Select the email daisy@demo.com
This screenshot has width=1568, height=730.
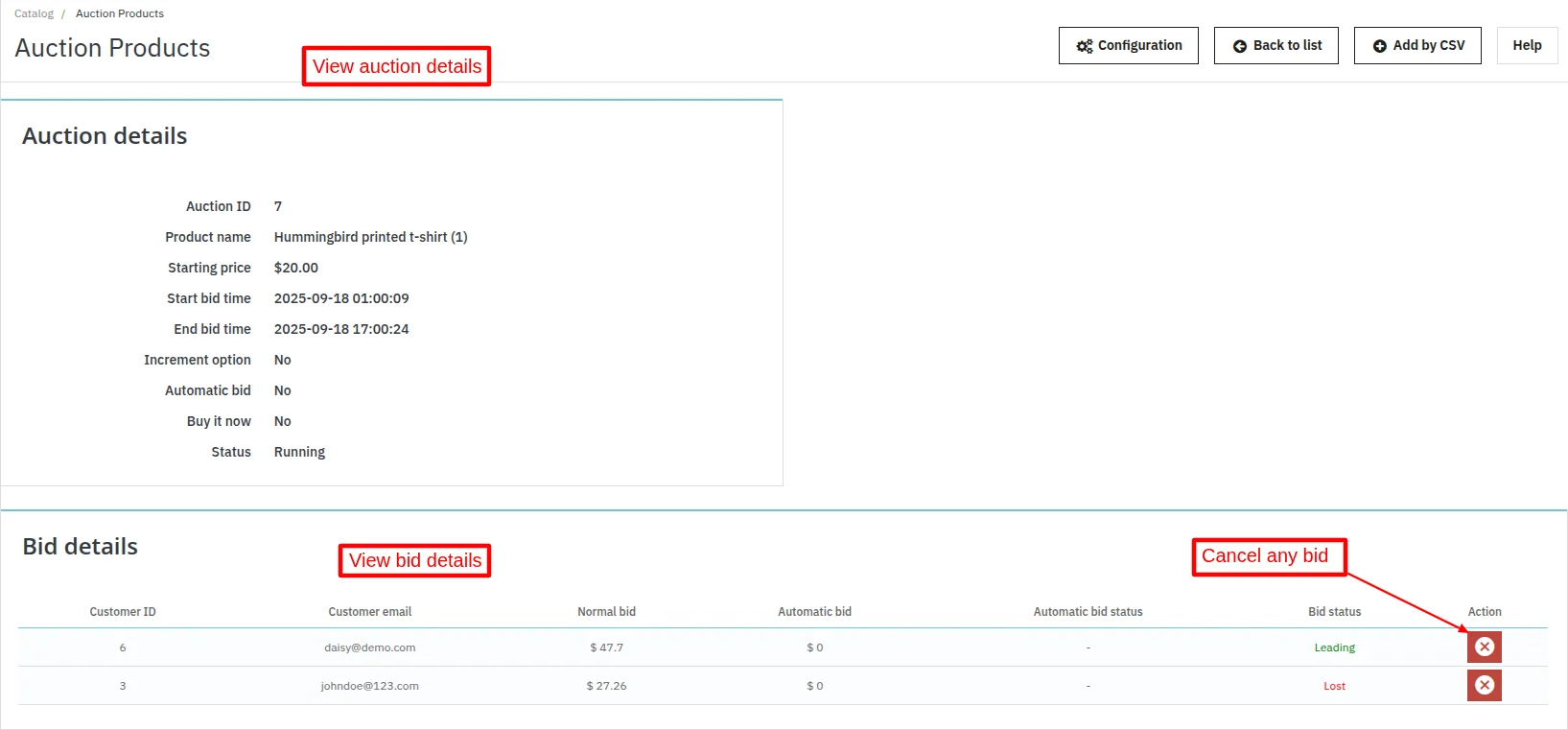click(370, 648)
